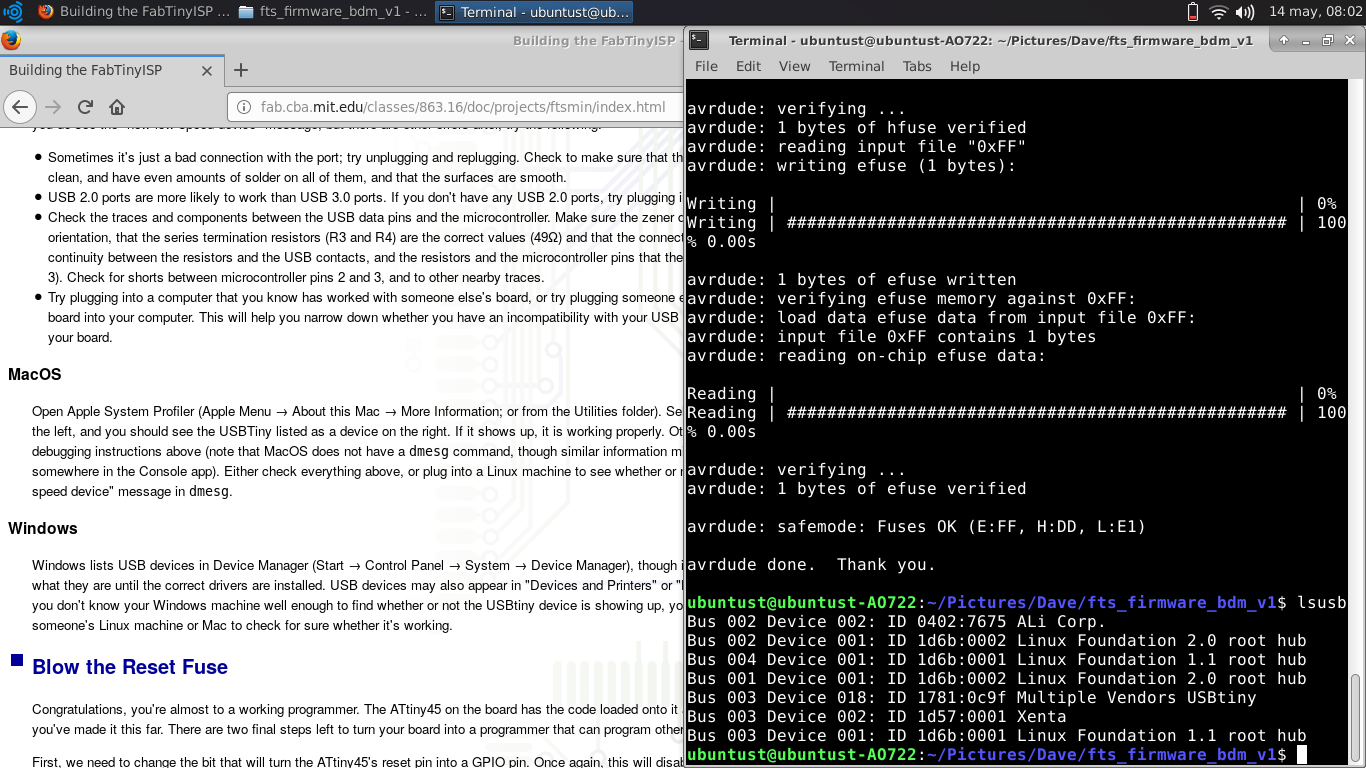Open the Terminal File menu
The width and height of the screenshot is (1366, 768).
(x=706, y=66)
